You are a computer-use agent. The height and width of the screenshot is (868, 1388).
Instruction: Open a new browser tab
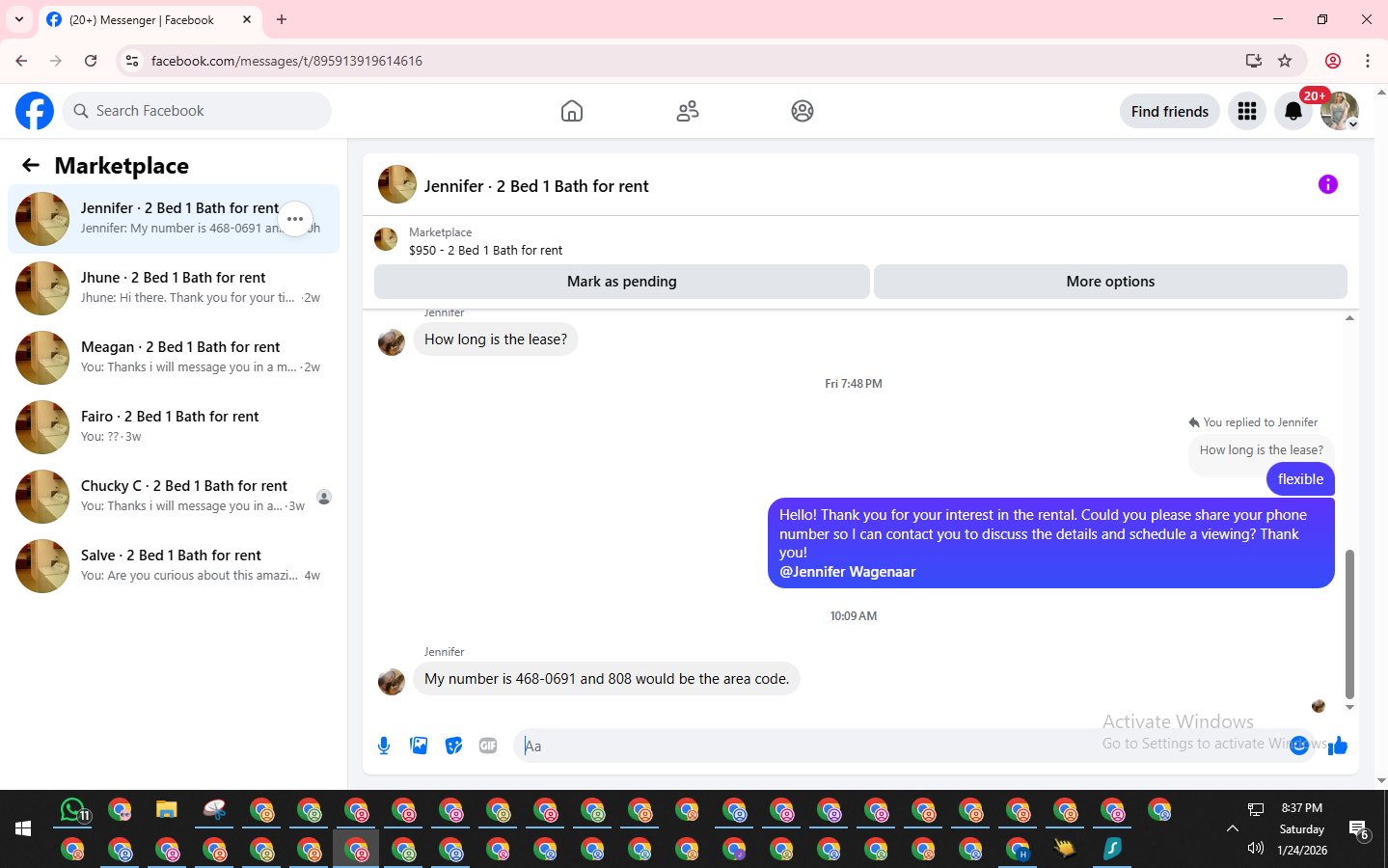point(282,19)
